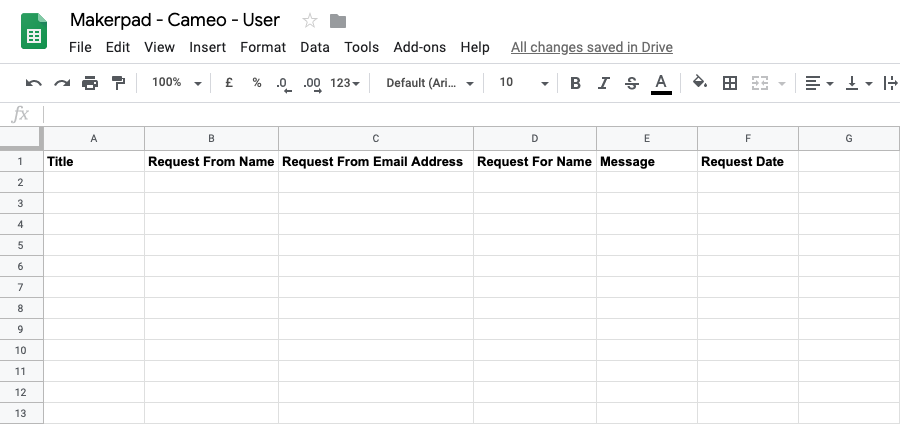Open the 123 more formats dropdown
The height and width of the screenshot is (424, 900).
(345, 83)
